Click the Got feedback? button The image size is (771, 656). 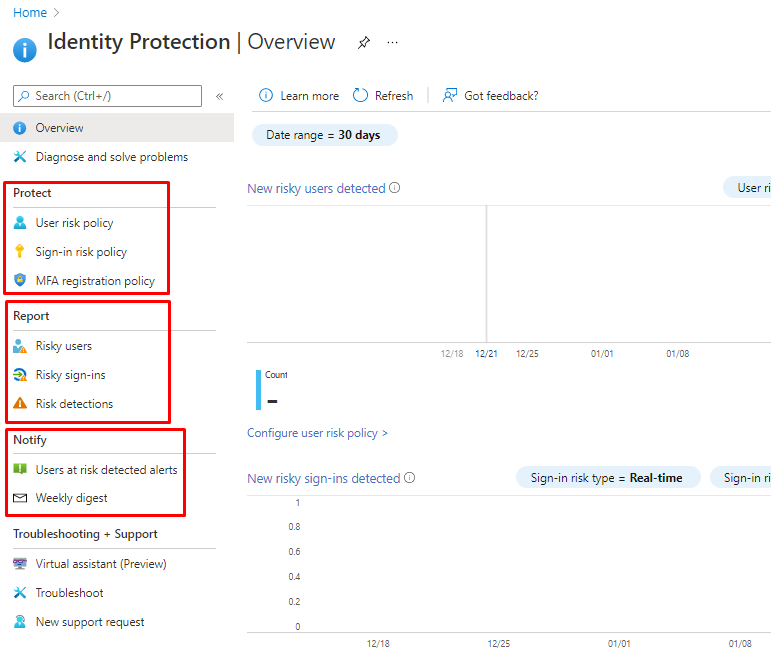pyautogui.click(x=491, y=96)
